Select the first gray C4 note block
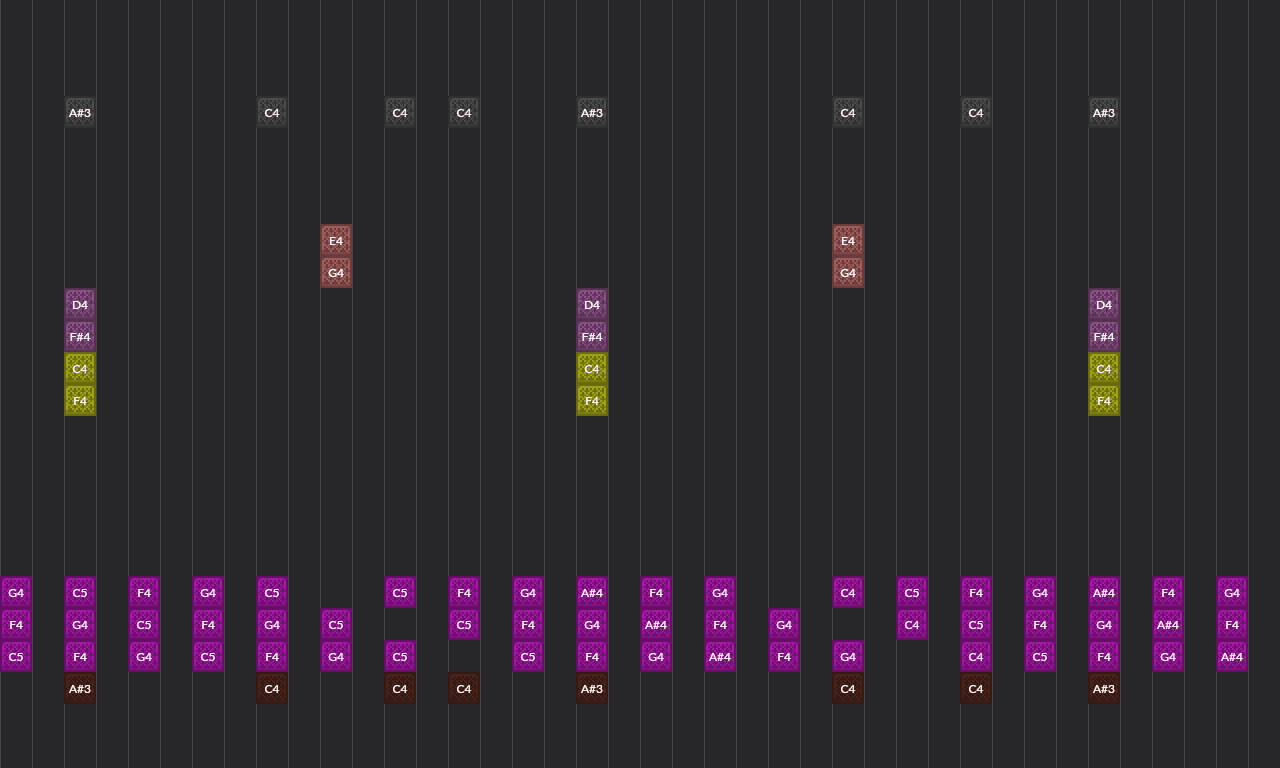 point(272,113)
